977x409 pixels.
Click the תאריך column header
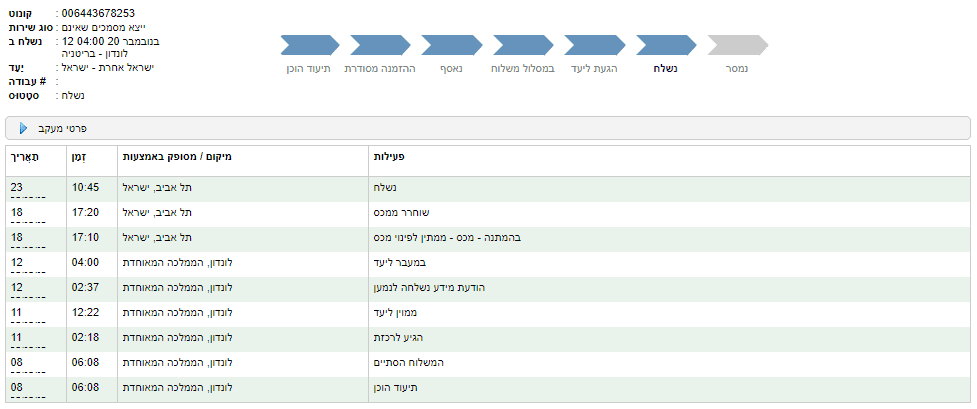22,158
